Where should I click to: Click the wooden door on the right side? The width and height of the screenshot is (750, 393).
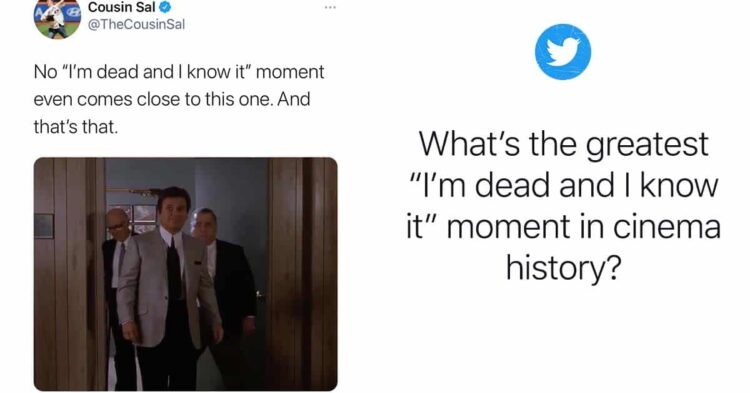[x=301, y=274]
